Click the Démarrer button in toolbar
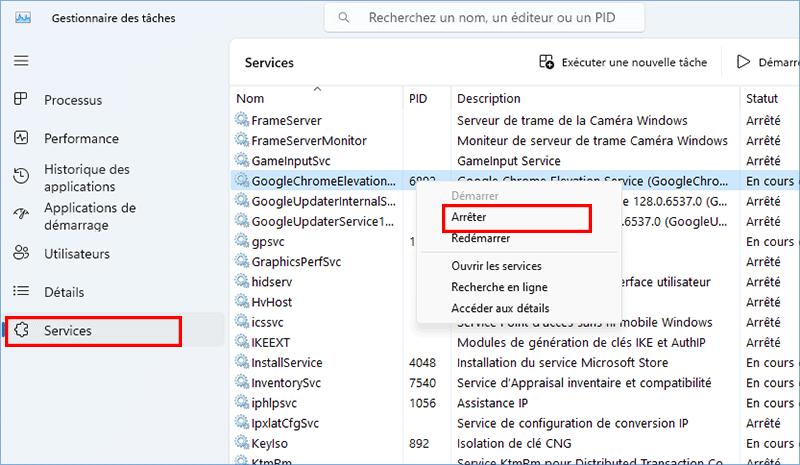The width and height of the screenshot is (800, 465). pyautogui.click(x=767, y=62)
